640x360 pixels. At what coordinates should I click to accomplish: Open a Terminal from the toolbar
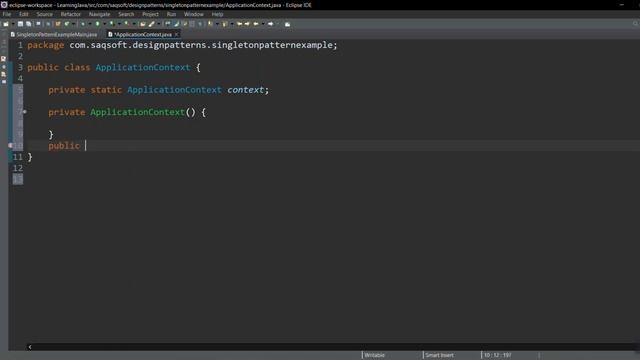click(38, 24)
